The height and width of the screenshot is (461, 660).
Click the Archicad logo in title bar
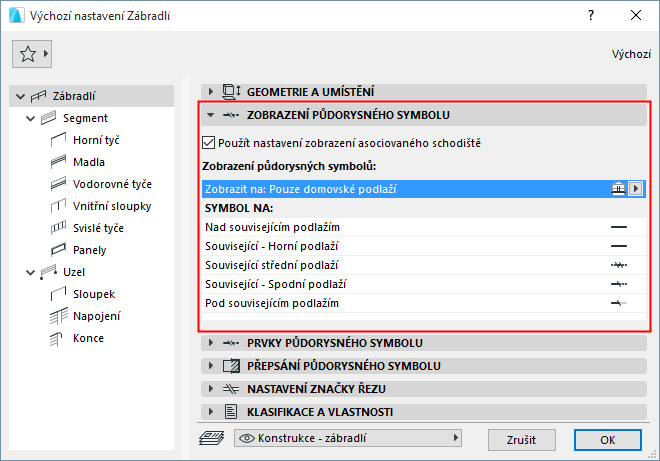17,16
